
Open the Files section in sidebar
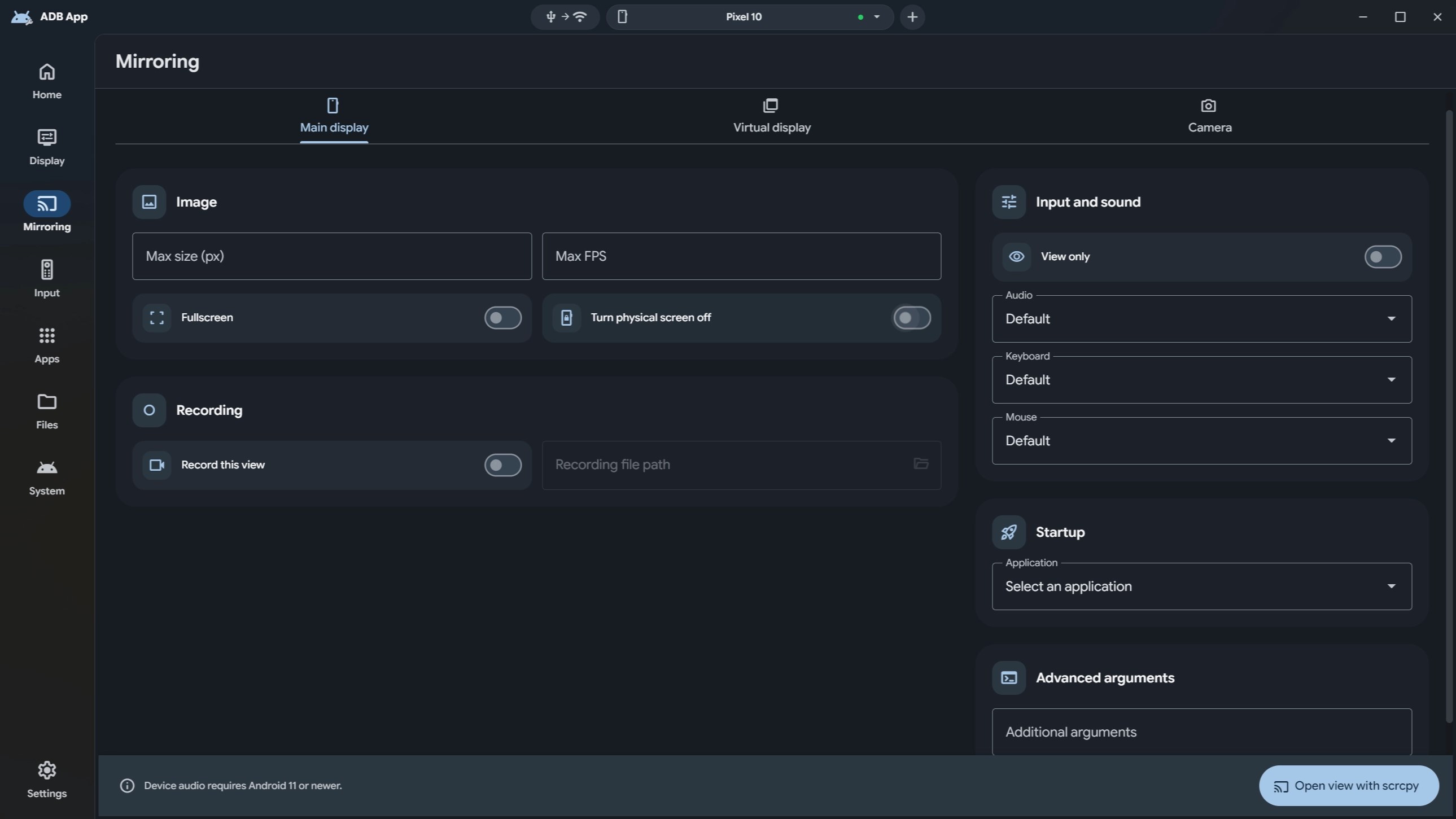[x=47, y=411]
